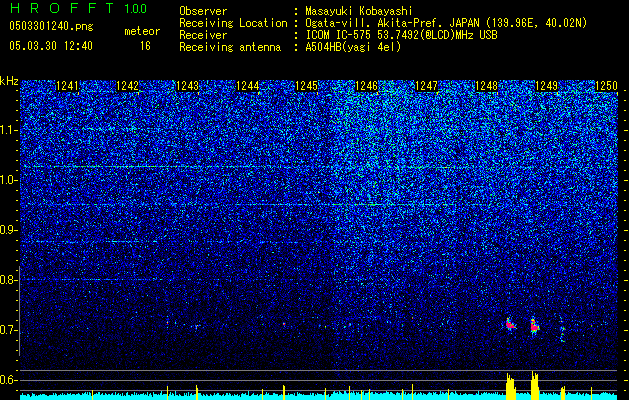Click the 0.9 frequency axis label
Viewport: 629px width, 400px height.
[x=9, y=230]
